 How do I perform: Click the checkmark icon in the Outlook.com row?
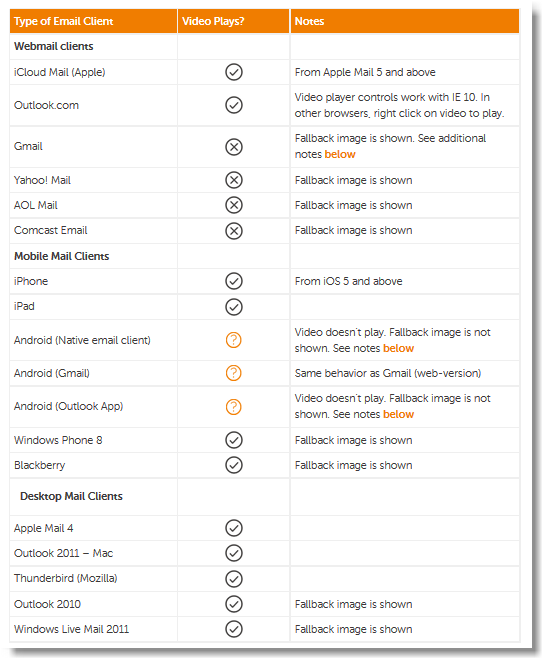(234, 105)
